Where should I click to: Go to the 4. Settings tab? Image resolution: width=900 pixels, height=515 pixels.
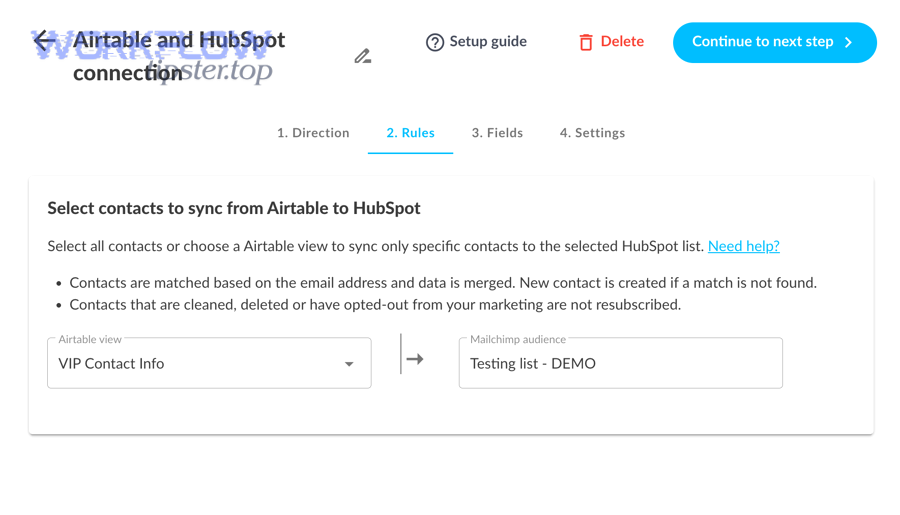coord(592,133)
